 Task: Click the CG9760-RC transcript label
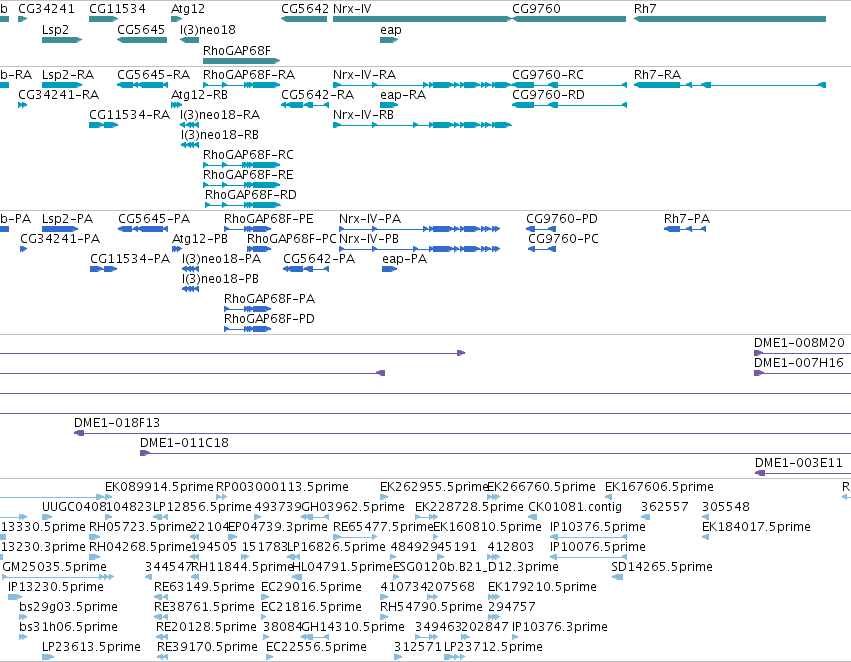(x=548, y=75)
